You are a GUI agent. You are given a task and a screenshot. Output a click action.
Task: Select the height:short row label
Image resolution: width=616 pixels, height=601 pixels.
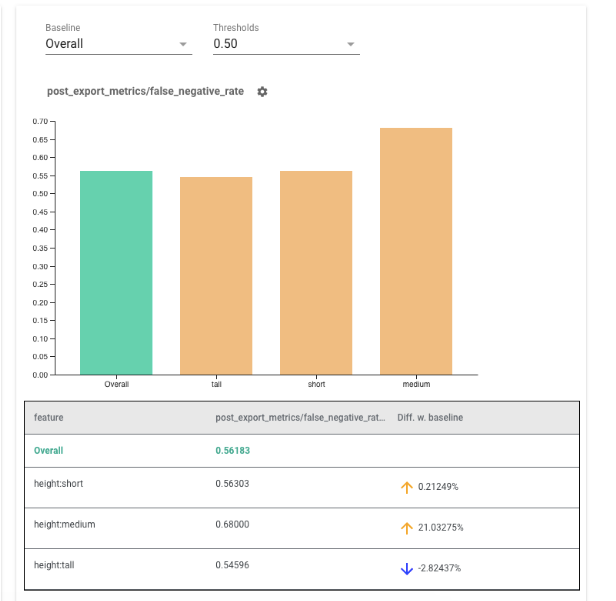[x=59, y=484]
